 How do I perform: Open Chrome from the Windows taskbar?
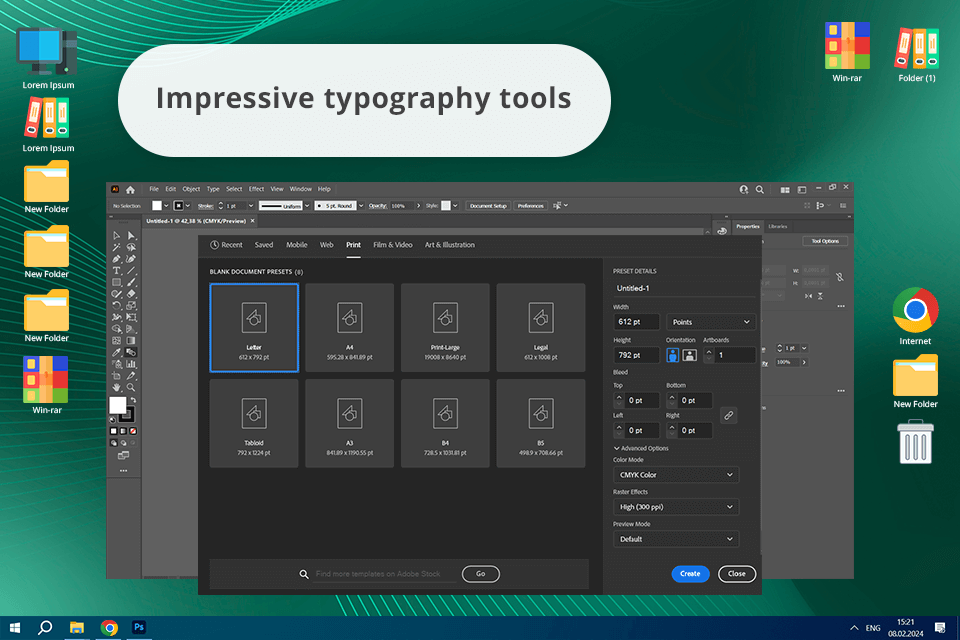[109, 628]
